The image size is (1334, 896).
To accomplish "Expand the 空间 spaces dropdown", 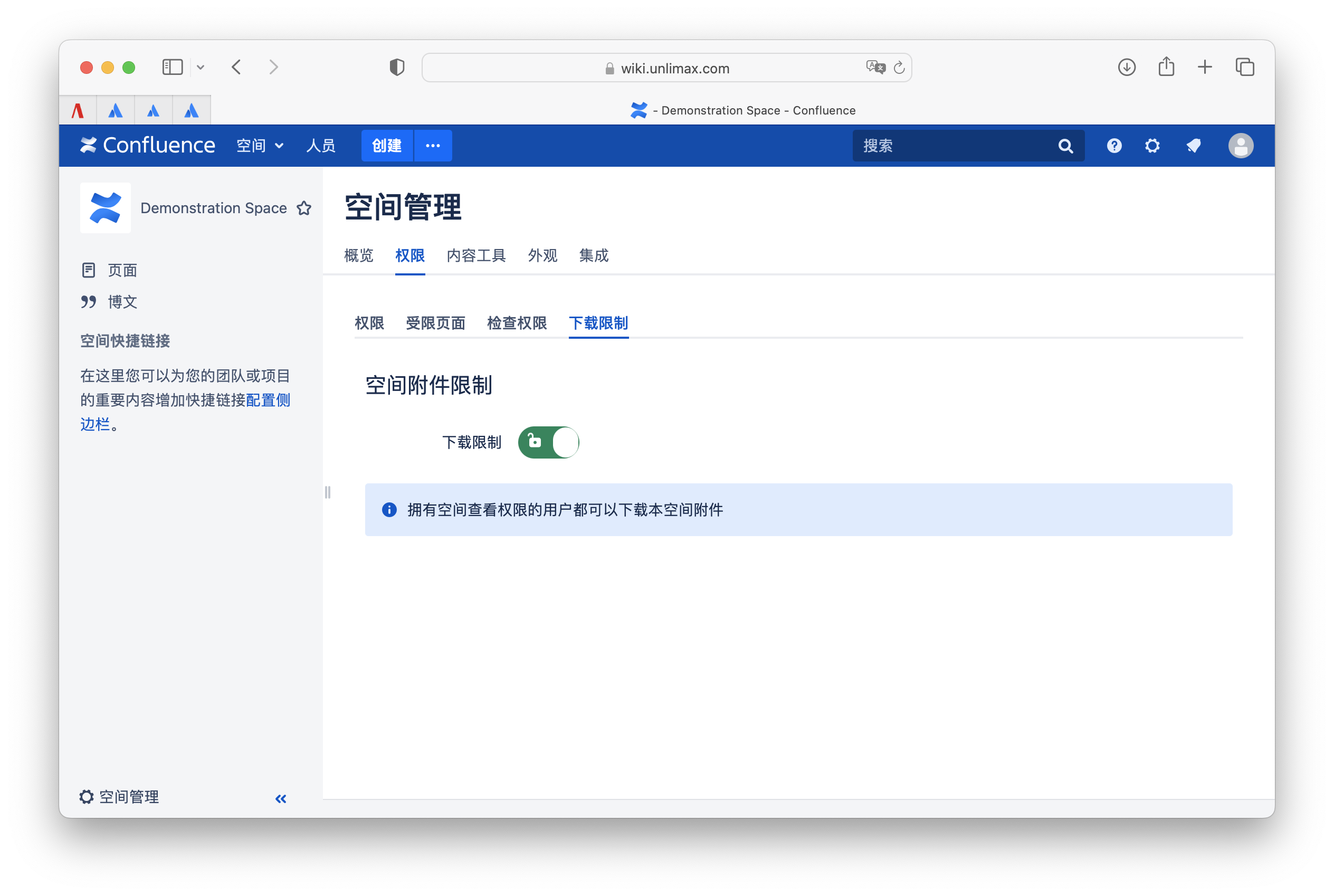I will 261,146.
